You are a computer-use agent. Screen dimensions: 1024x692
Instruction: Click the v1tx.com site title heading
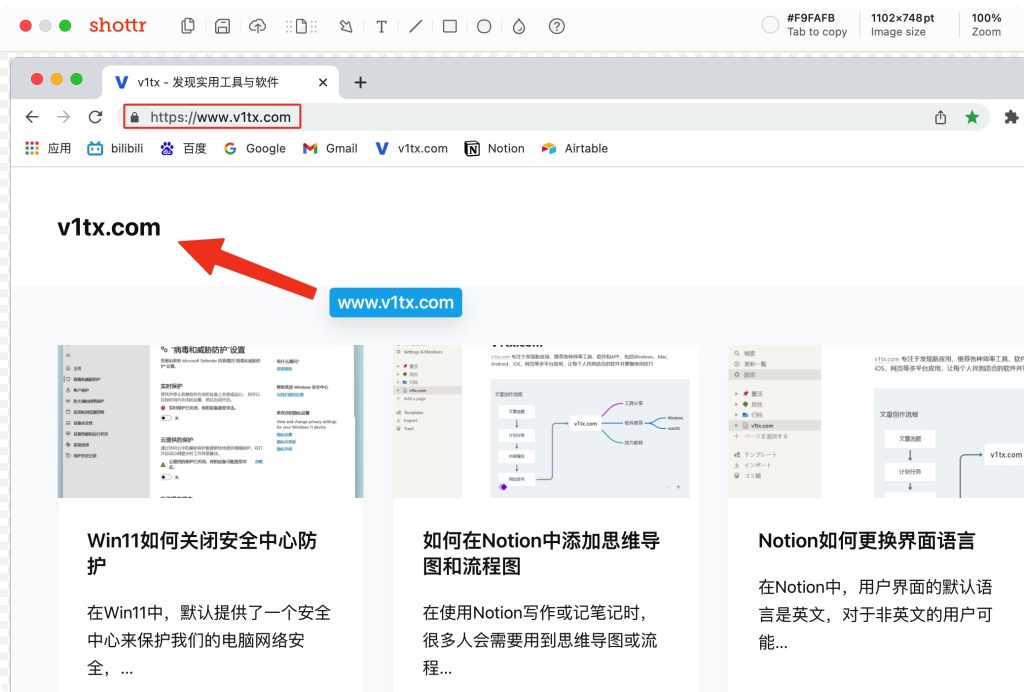(109, 227)
